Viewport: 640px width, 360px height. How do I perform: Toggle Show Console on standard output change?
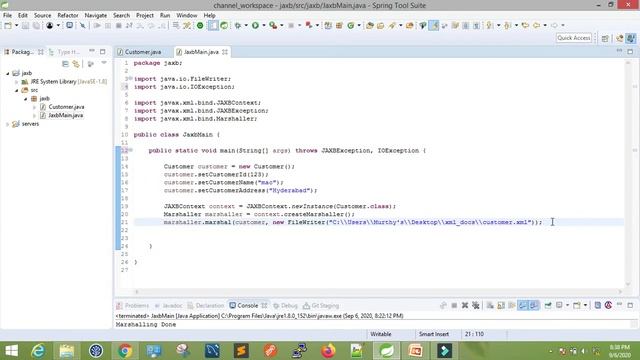(523, 305)
